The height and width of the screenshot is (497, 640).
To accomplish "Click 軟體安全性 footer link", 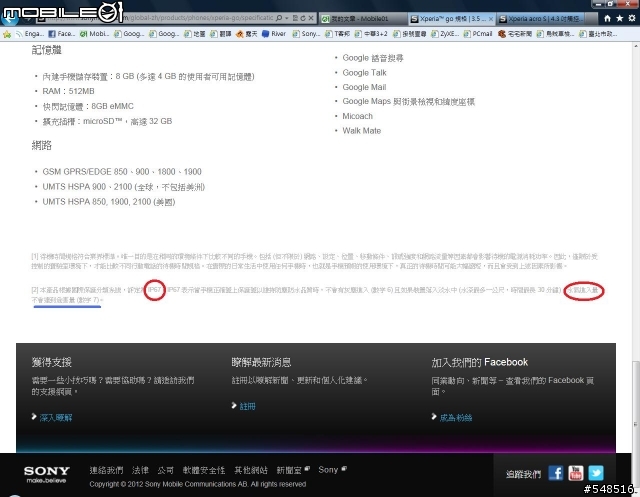I will pyautogui.click(x=204, y=470).
